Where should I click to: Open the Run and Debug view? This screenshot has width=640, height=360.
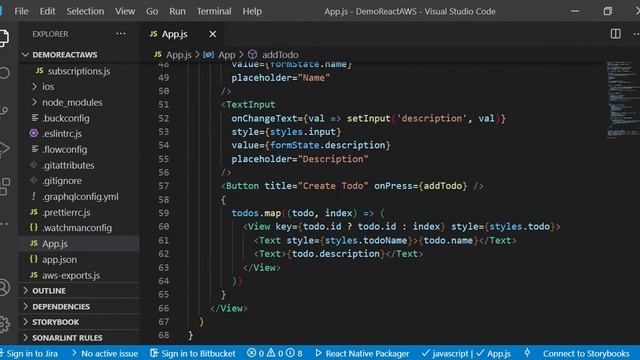coord(4,149)
